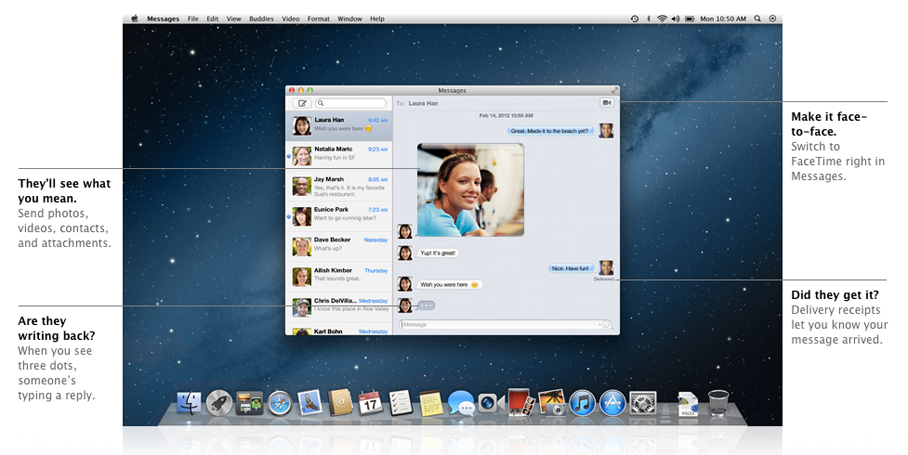Open the Messages application menu

(x=163, y=19)
